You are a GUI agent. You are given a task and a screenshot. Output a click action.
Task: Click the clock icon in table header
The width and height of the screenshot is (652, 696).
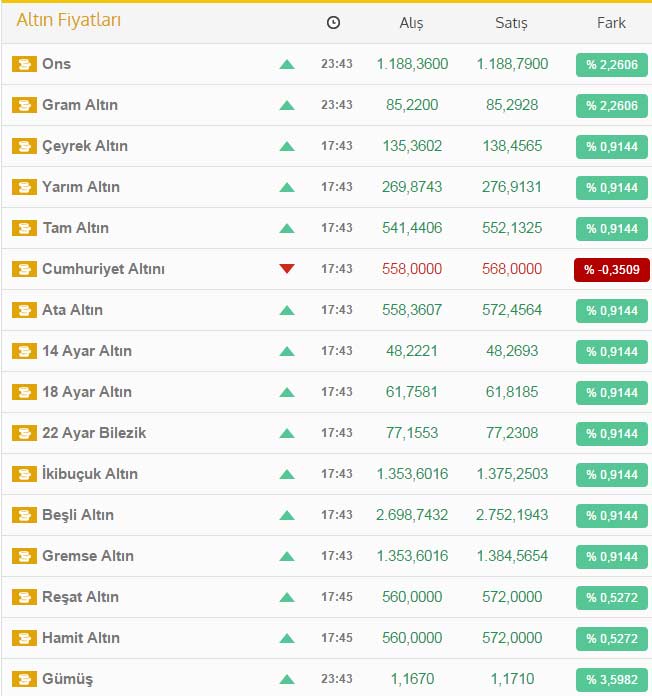pos(333,23)
